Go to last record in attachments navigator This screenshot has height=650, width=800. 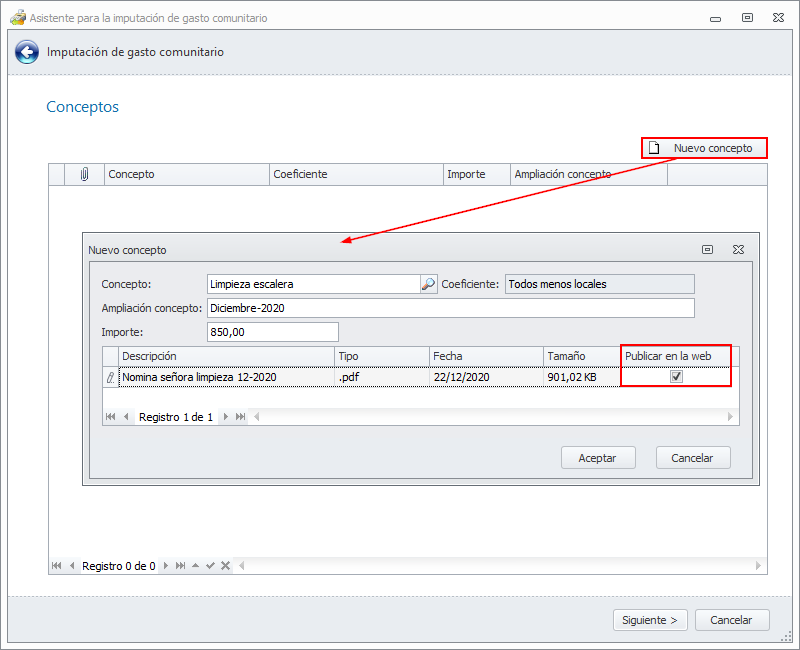[241, 417]
